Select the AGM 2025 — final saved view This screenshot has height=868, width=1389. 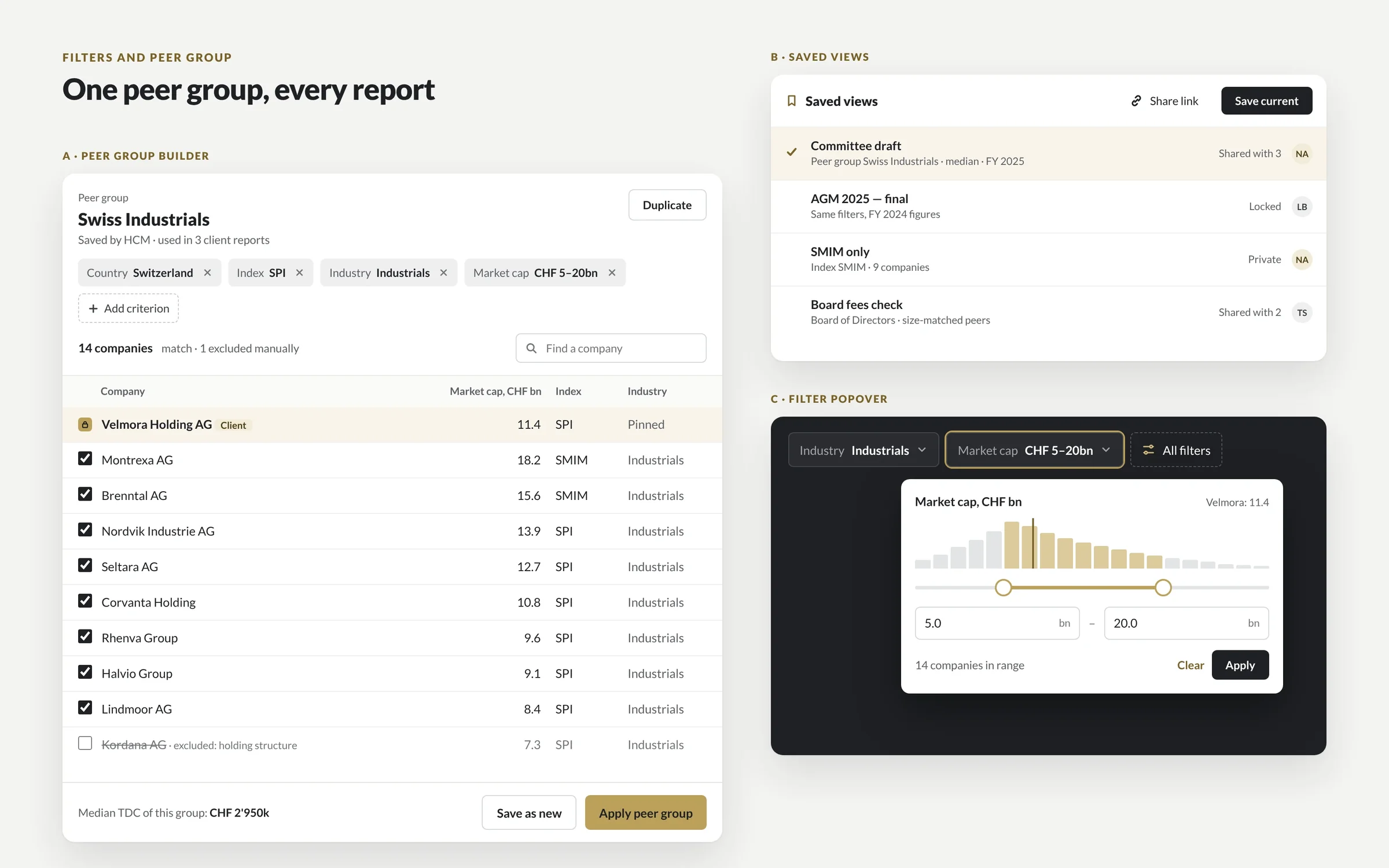pos(1048,207)
